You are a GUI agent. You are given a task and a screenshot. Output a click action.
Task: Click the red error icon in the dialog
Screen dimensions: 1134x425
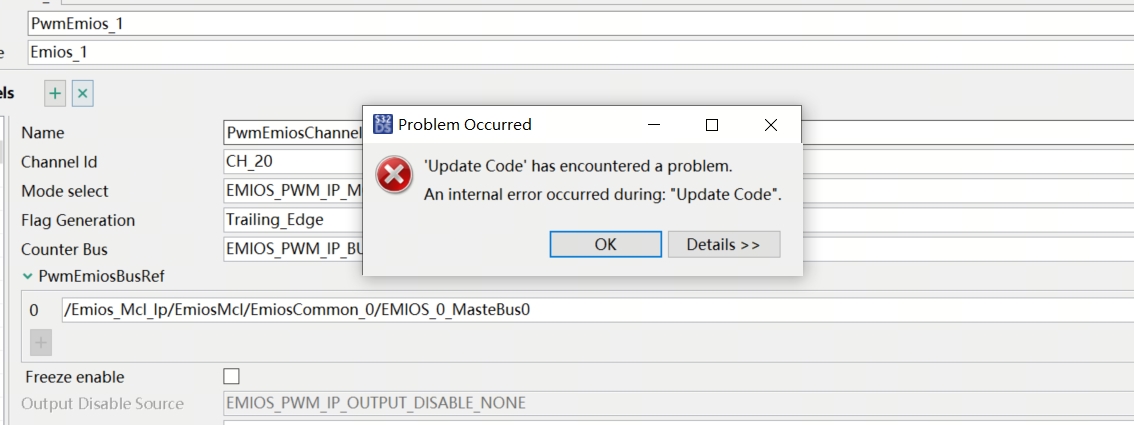coord(394,176)
